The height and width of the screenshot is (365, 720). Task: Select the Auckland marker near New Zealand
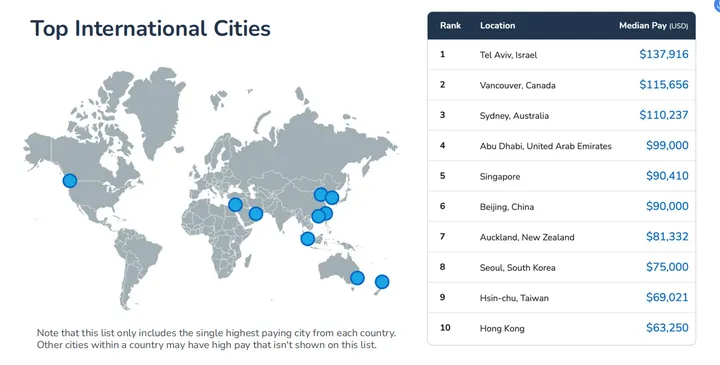tap(382, 281)
